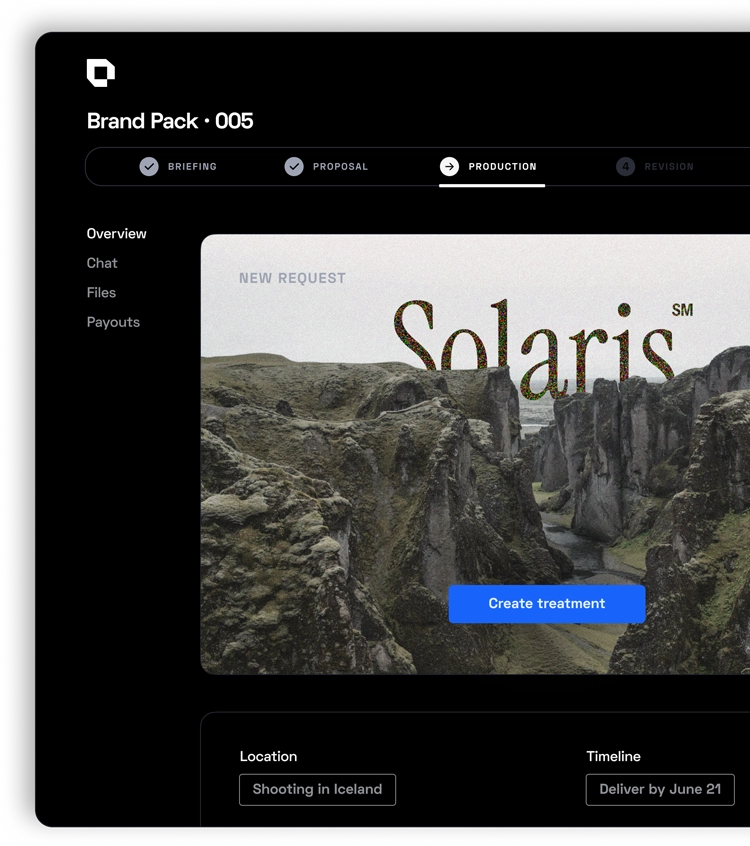750x846 pixels.
Task: Click the Briefing step checkmark icon
Action: coord(149,167)
